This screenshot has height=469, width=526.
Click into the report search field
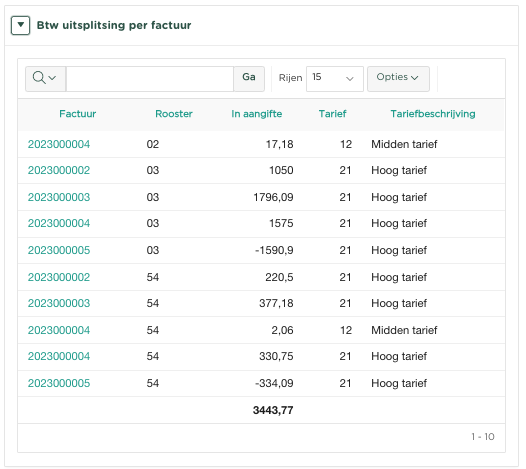tap(150, 79)
